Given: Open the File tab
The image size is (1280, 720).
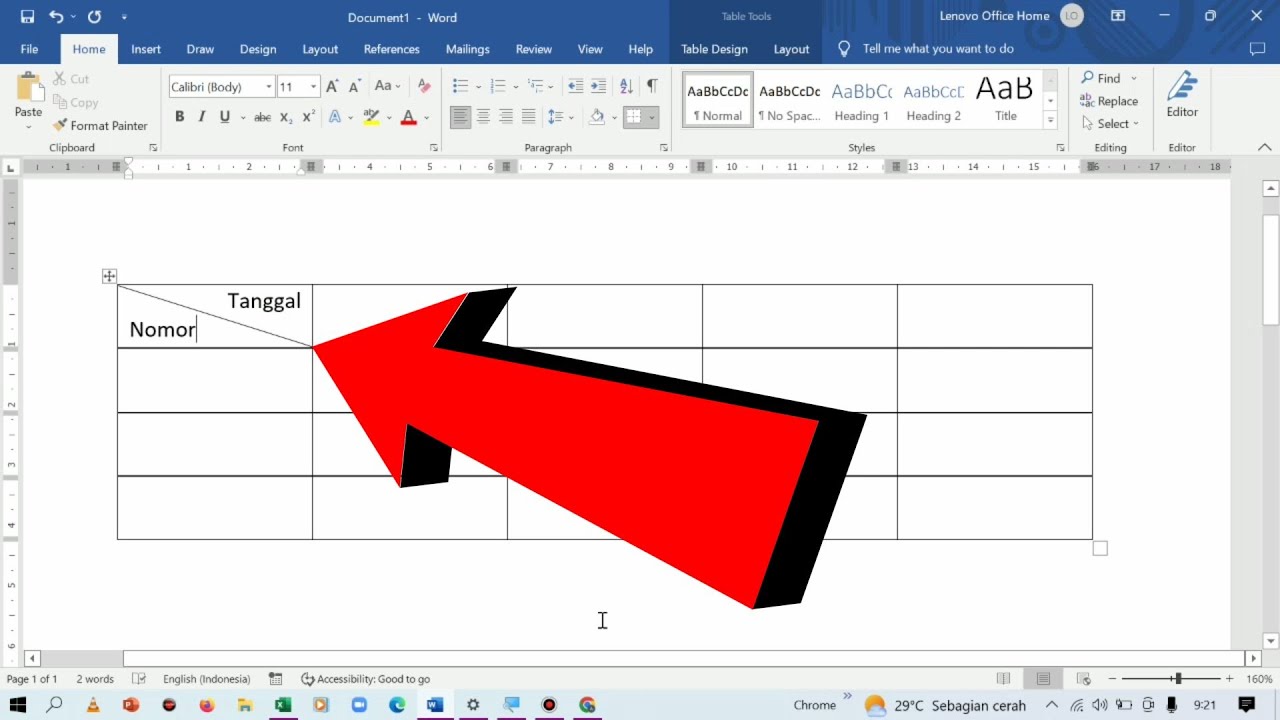Looking at the screenshot, I should pyautogui.click(x=29, y=49).
